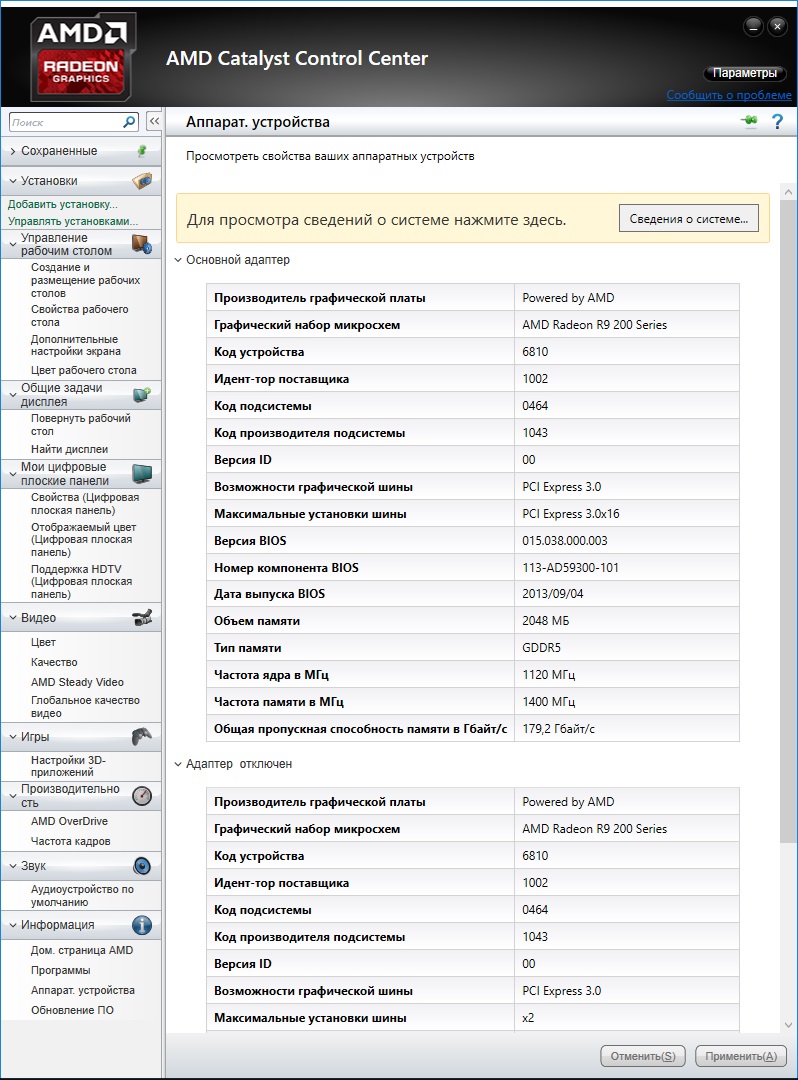This screenshot has height=1080, width=798.
Task: Click the Звук speaker icon
Action: coord(142,866)
